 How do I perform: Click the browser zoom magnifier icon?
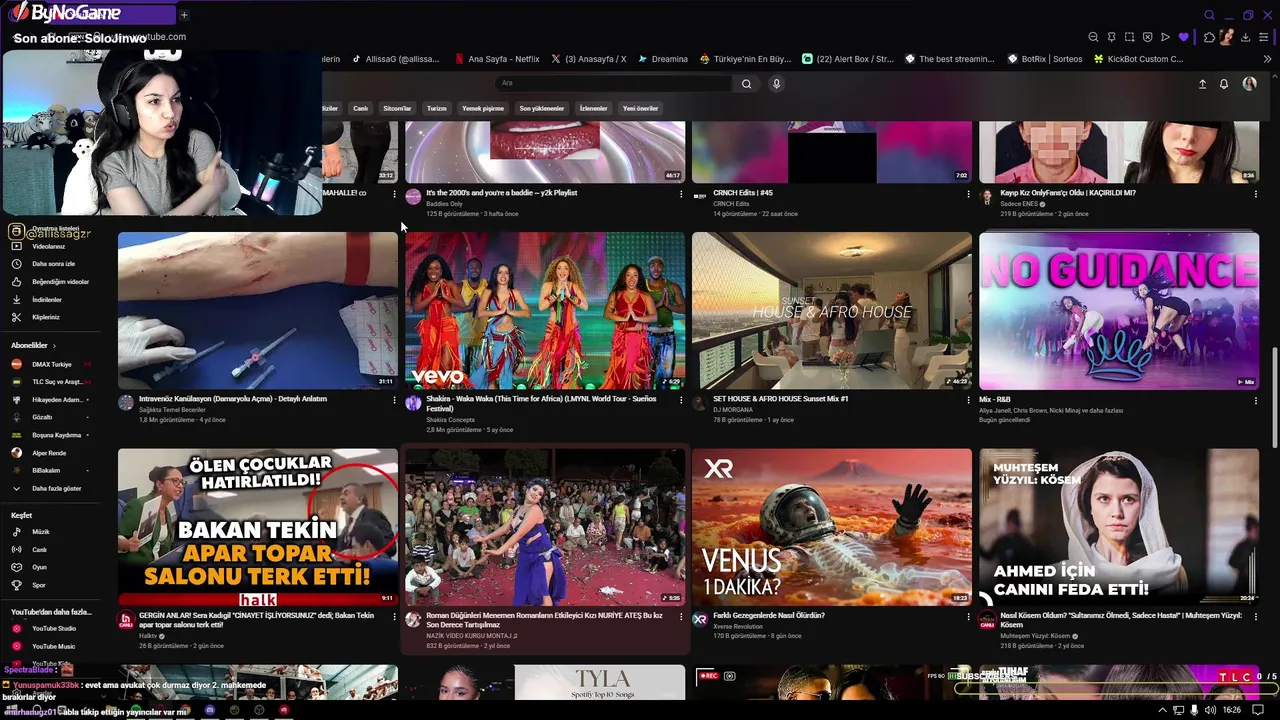coord(1093,37)
